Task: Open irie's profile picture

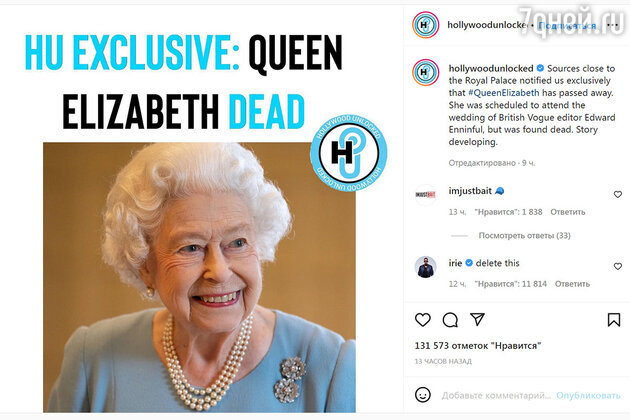Action: tap(425, 267)
